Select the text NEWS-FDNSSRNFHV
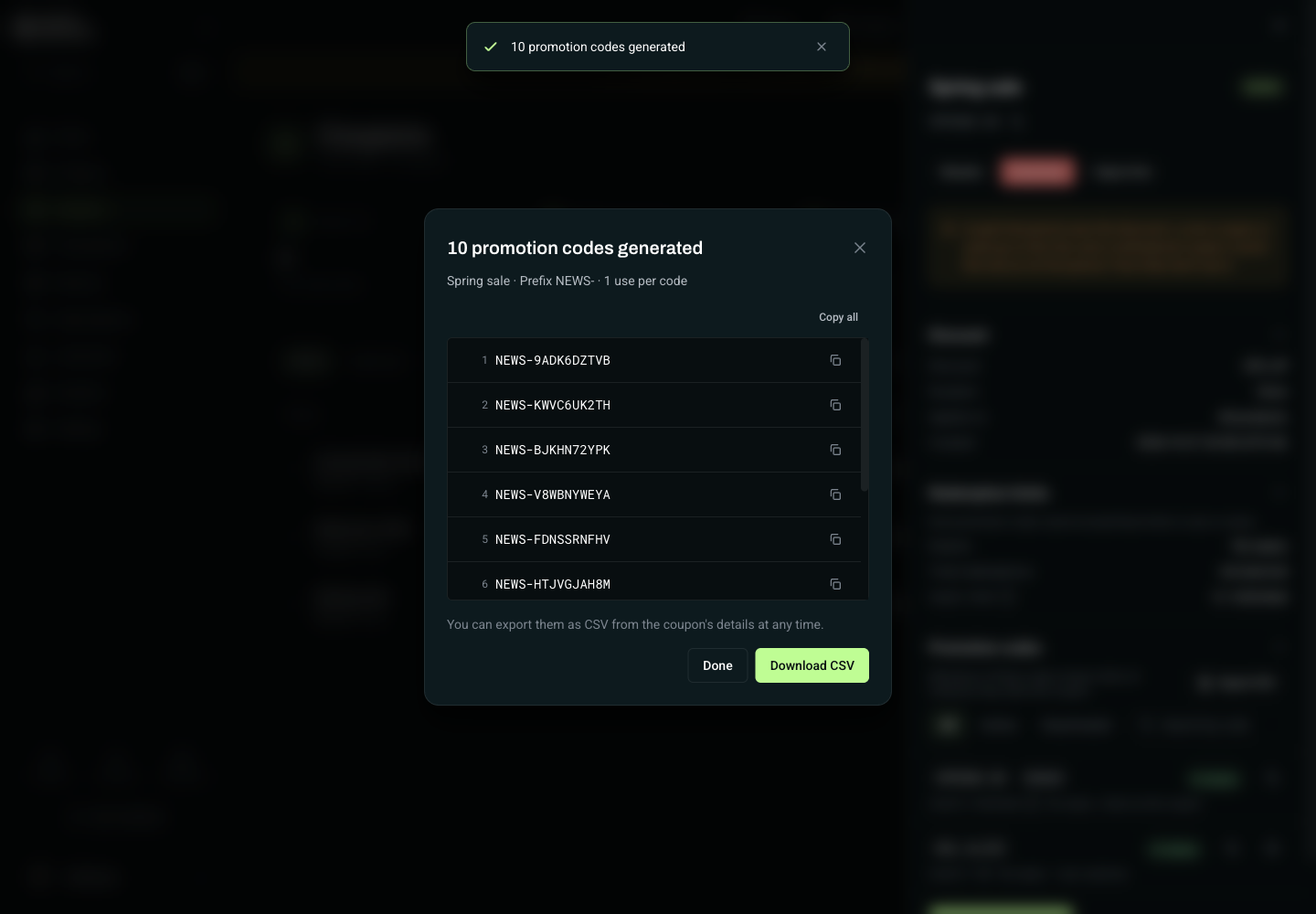This screenshot has width=1316, height=914. point(553,539)
